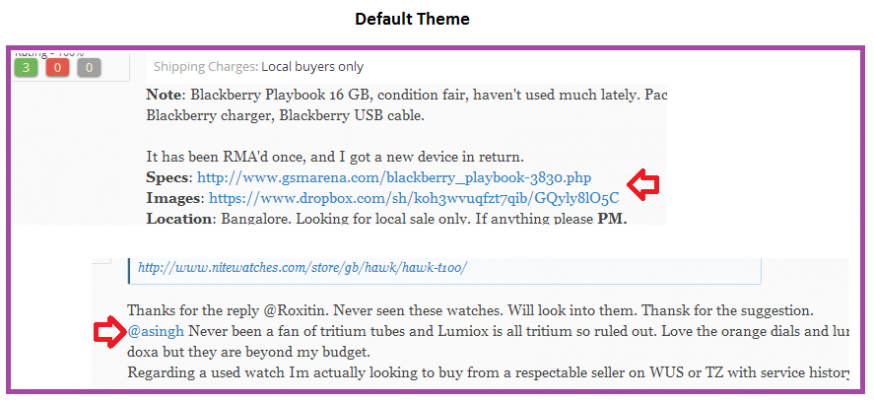Viewport: 874px width, 400px height.
Task: Click the line 'Blackberry charger, Blackberry USB cable.'
Action: pyautogui.click(x=285, y=115)
